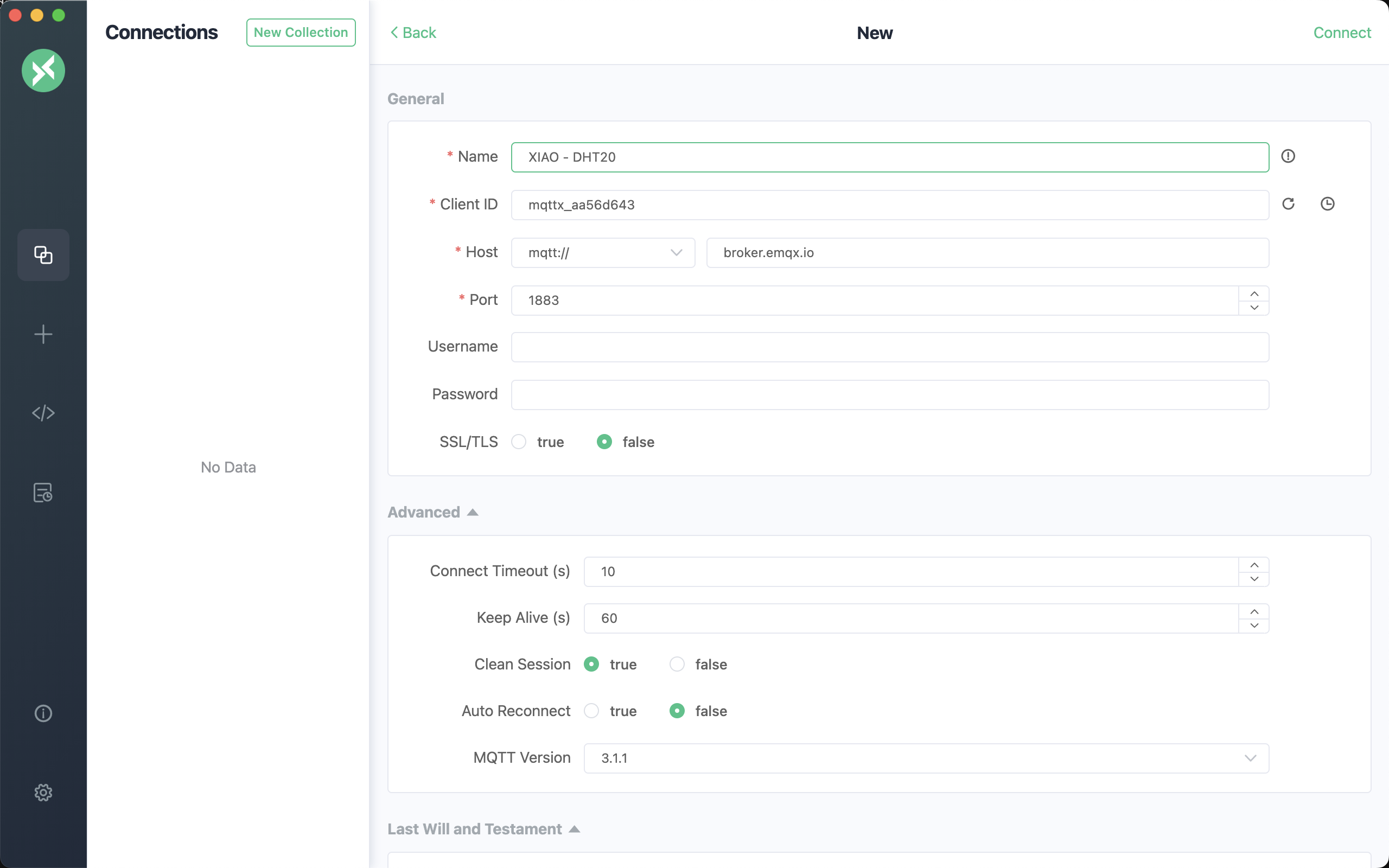Click the Back chevron icon
The image size is (1389, 868).
tap(394, 32)
